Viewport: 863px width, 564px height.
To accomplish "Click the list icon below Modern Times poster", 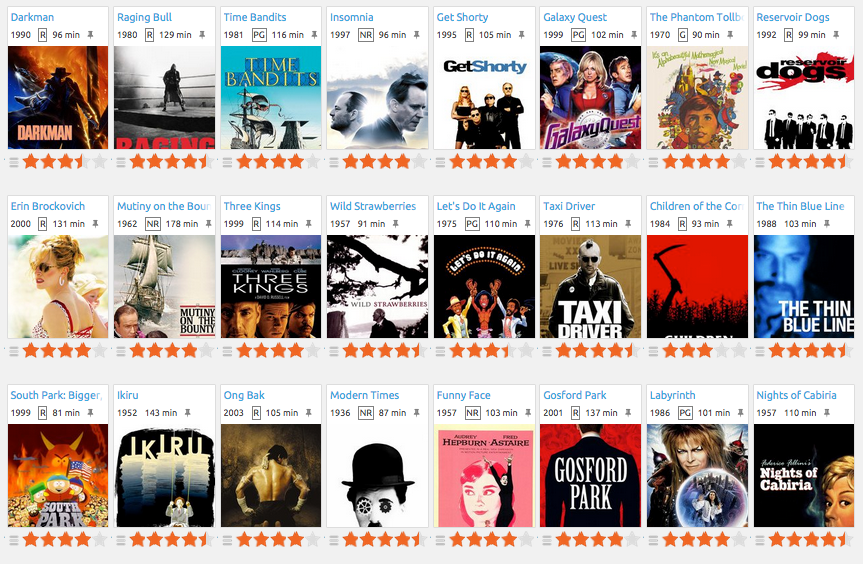I will point(334,541).
